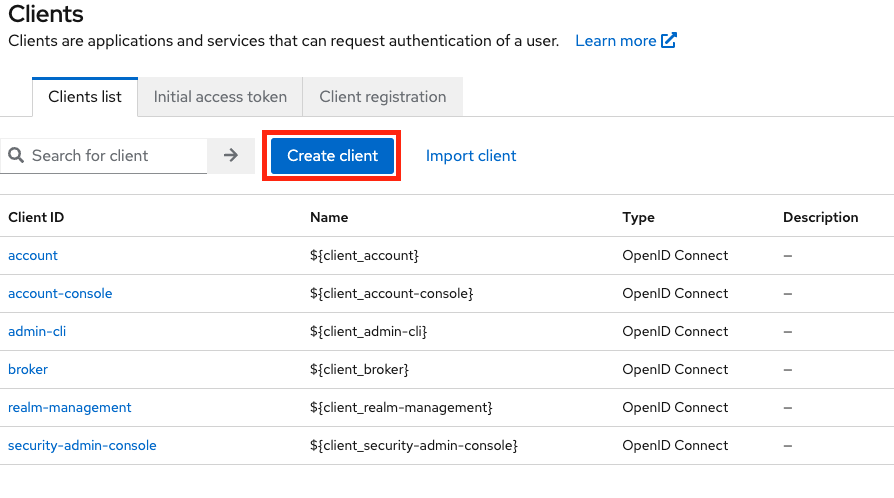
Task: View the realm-management client
Action: click(70, 408)
